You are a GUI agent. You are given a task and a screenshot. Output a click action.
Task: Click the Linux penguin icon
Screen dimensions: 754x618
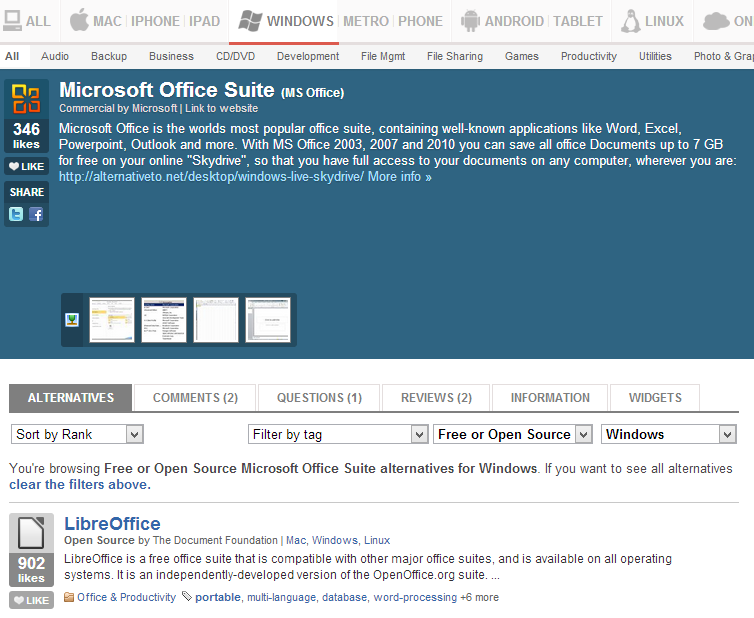(x=630, y=21)
